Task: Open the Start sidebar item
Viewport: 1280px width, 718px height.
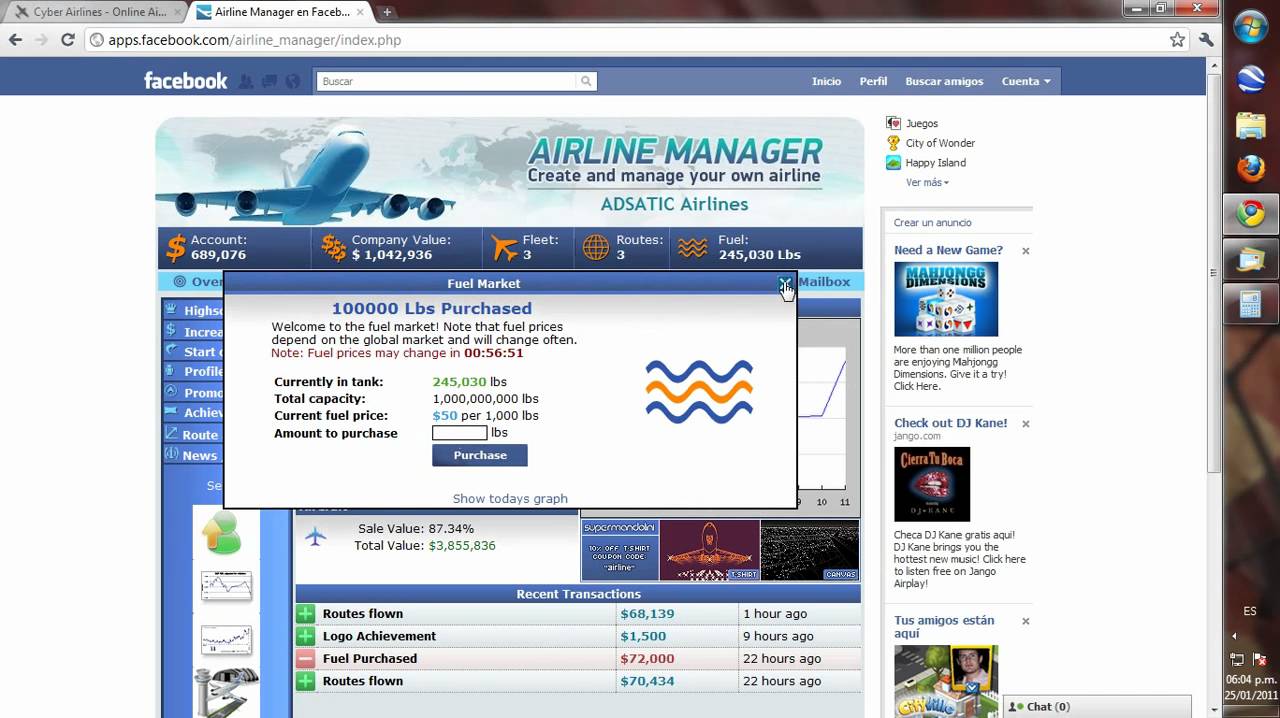Action: click(x=193, y=351)
